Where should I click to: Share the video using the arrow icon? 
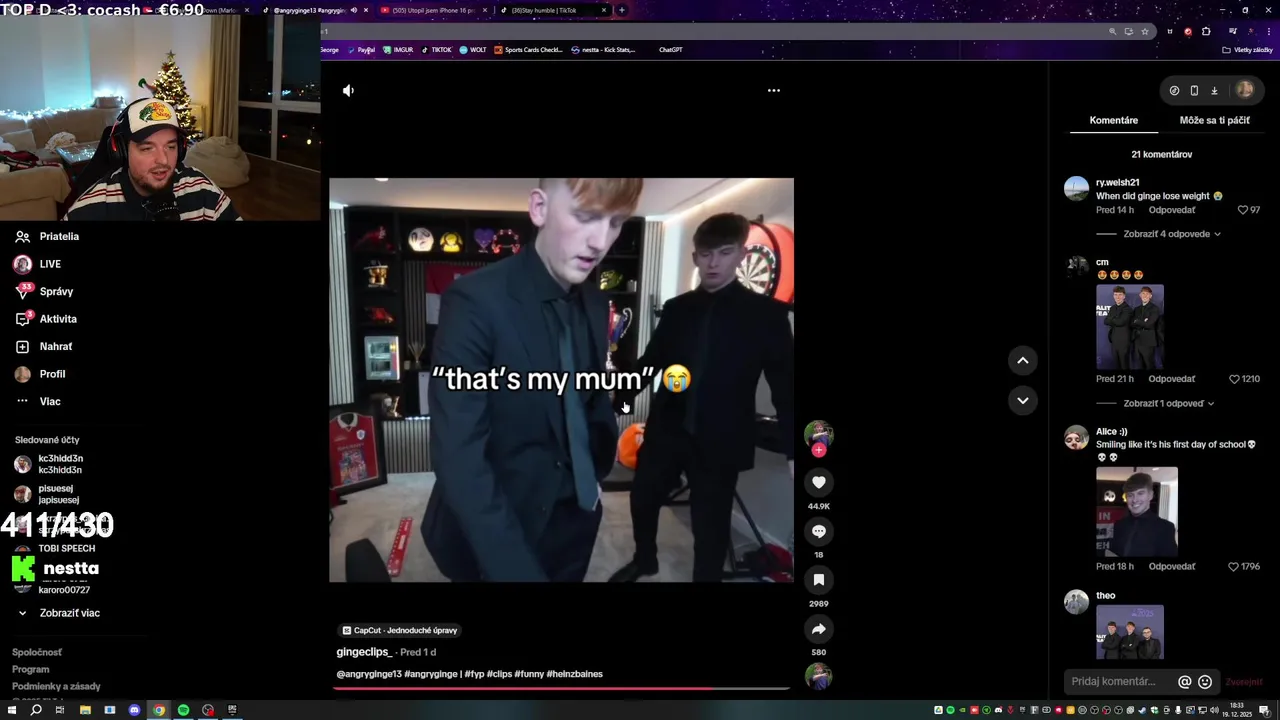[818, 629]
